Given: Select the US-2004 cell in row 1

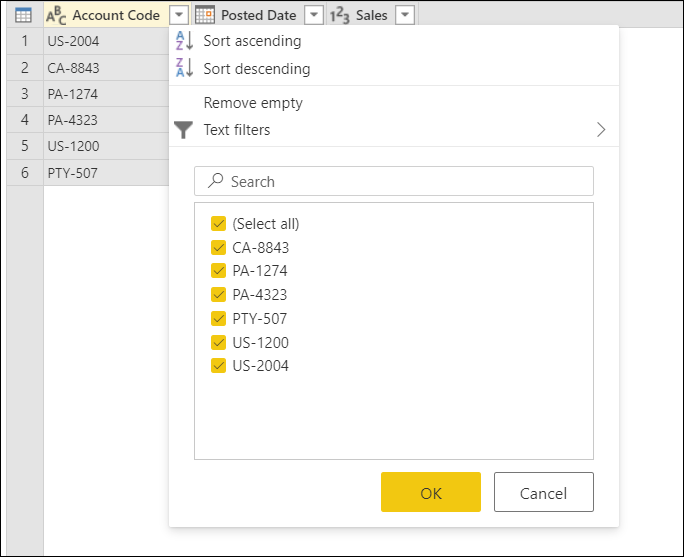Looking at the screenshot, I should (106, 41).
